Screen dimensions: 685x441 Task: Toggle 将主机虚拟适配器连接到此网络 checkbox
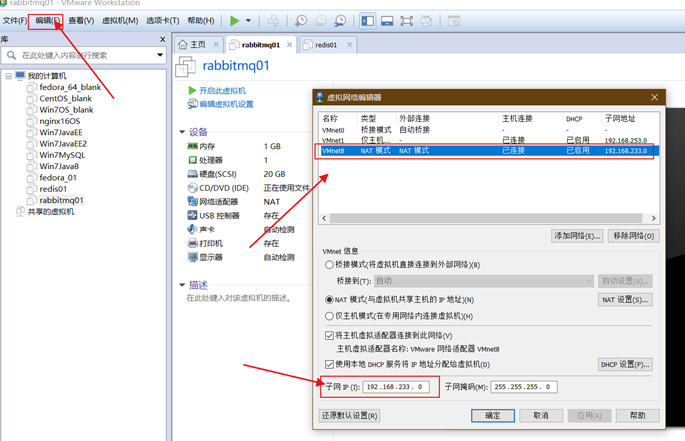[329, 336]
